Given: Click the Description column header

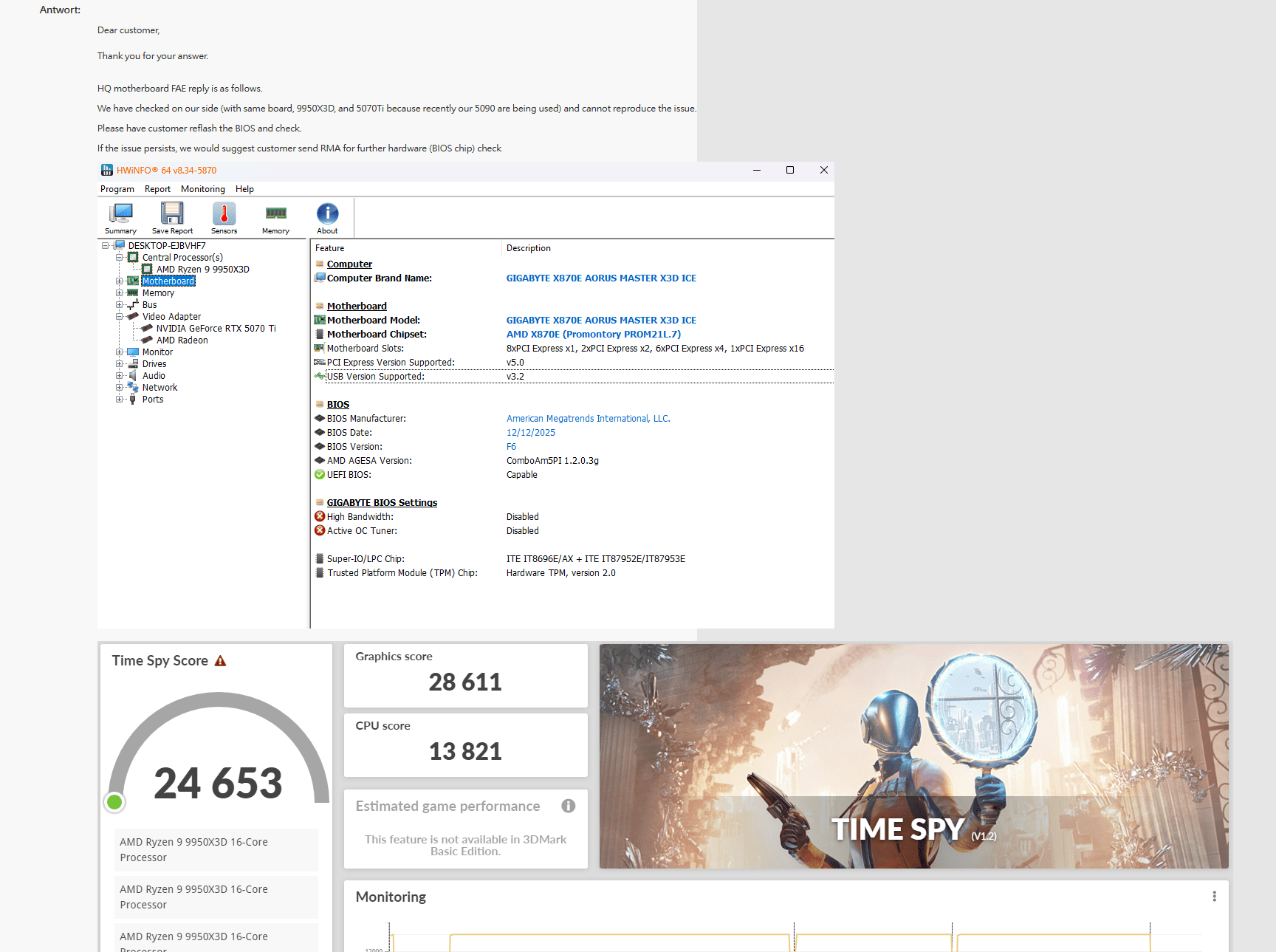Looking at the screenshot, I should click(x=668, y=248).
